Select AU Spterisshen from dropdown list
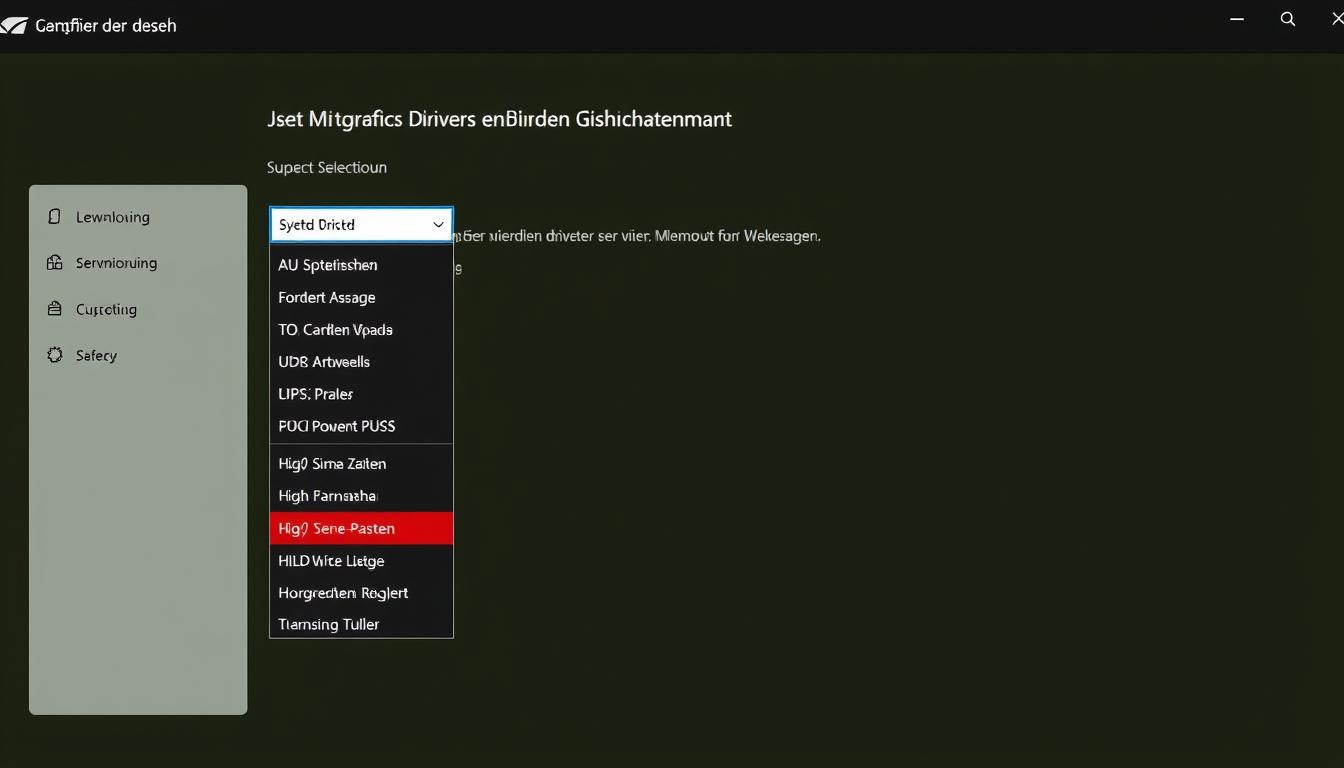This screenshot has width=1344, height=768. pyautogui.click(x=361, y=265)
